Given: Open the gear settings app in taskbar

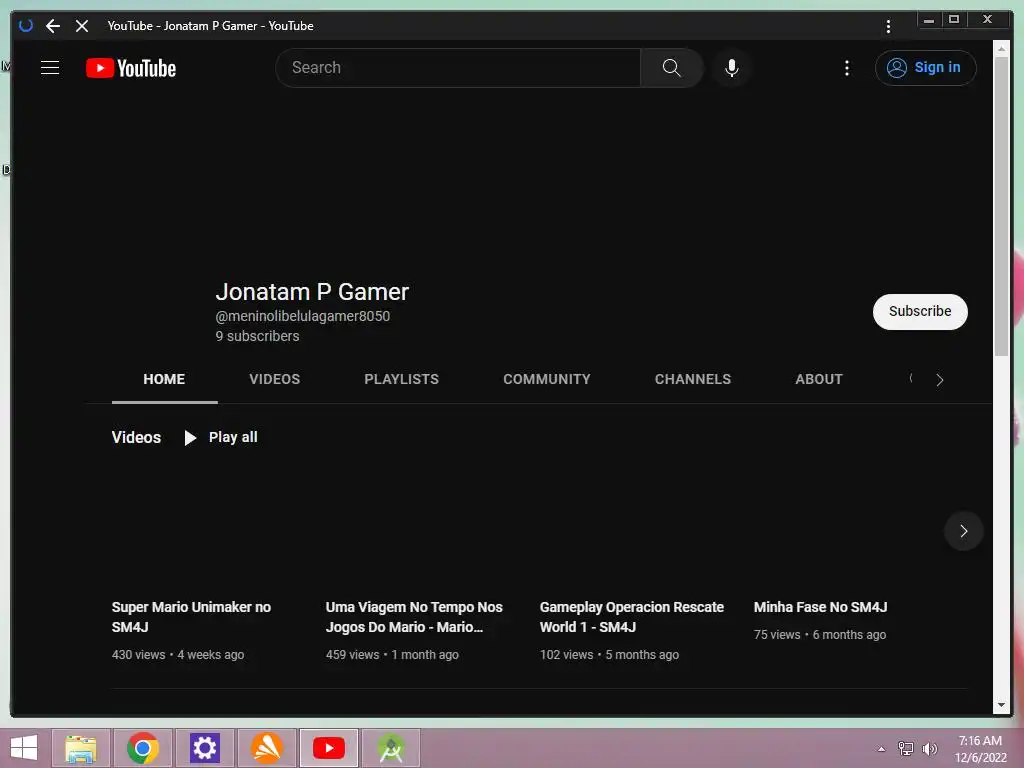Looking at the screenshot, I should (205, 748).
